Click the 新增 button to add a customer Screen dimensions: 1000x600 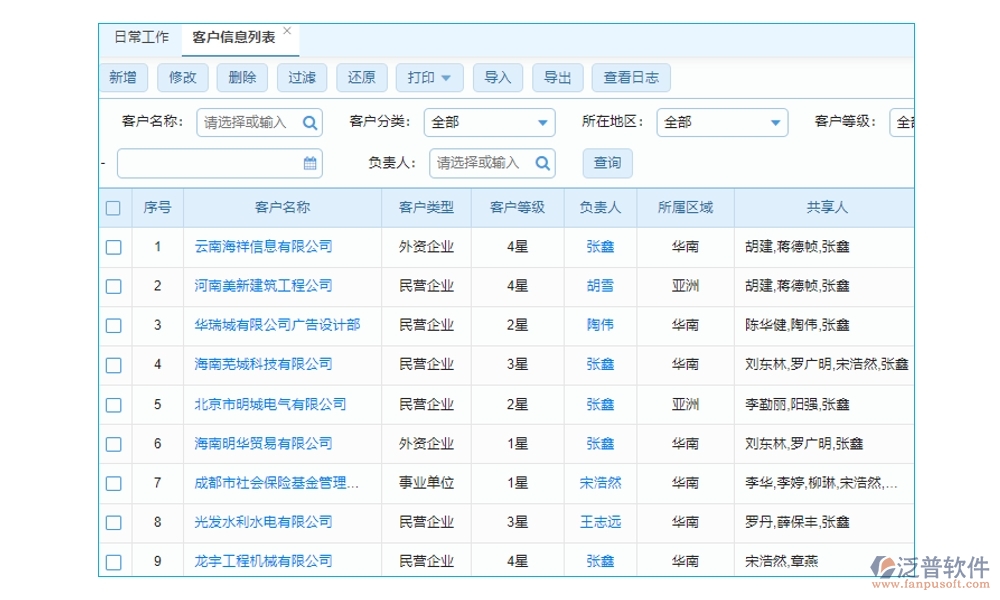click(x=121, y=77)
